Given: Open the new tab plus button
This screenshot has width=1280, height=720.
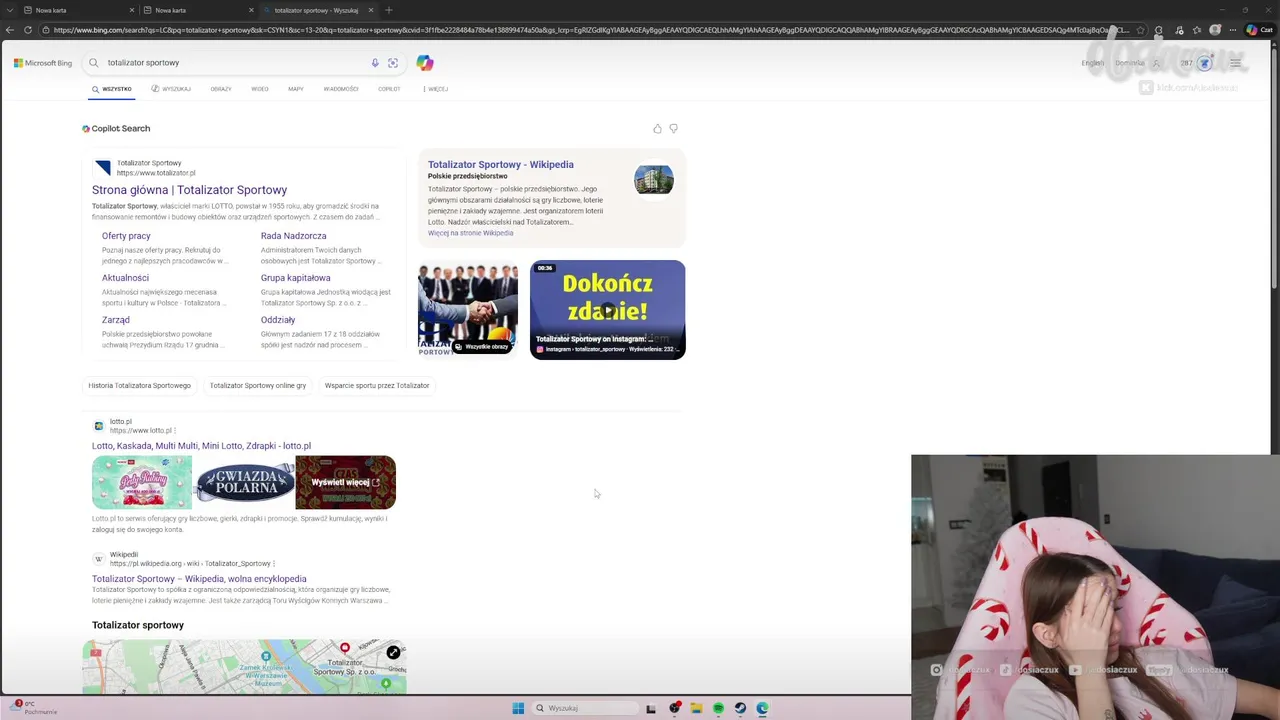Looking at the screenshot, I should click(388, 10).
